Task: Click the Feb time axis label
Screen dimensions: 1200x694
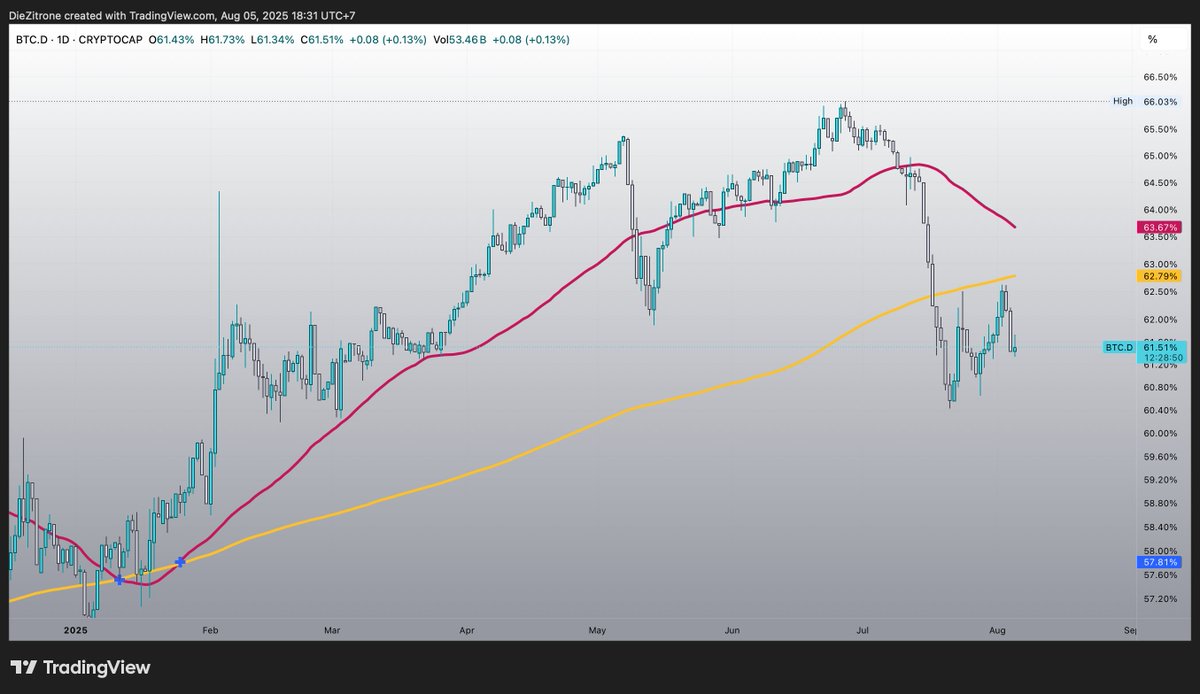Action: pyautogui.click(x=210, y=631)
